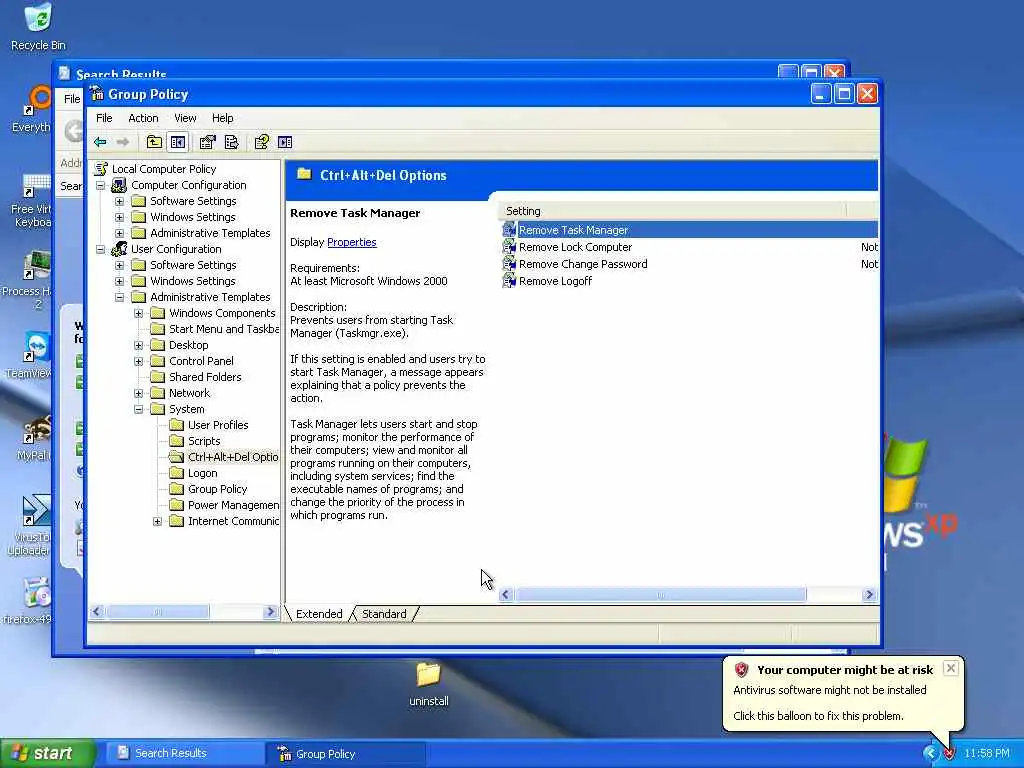Dismiss the security balloon with its X
The image size is (1024, 768).
[x=951, y=668]
